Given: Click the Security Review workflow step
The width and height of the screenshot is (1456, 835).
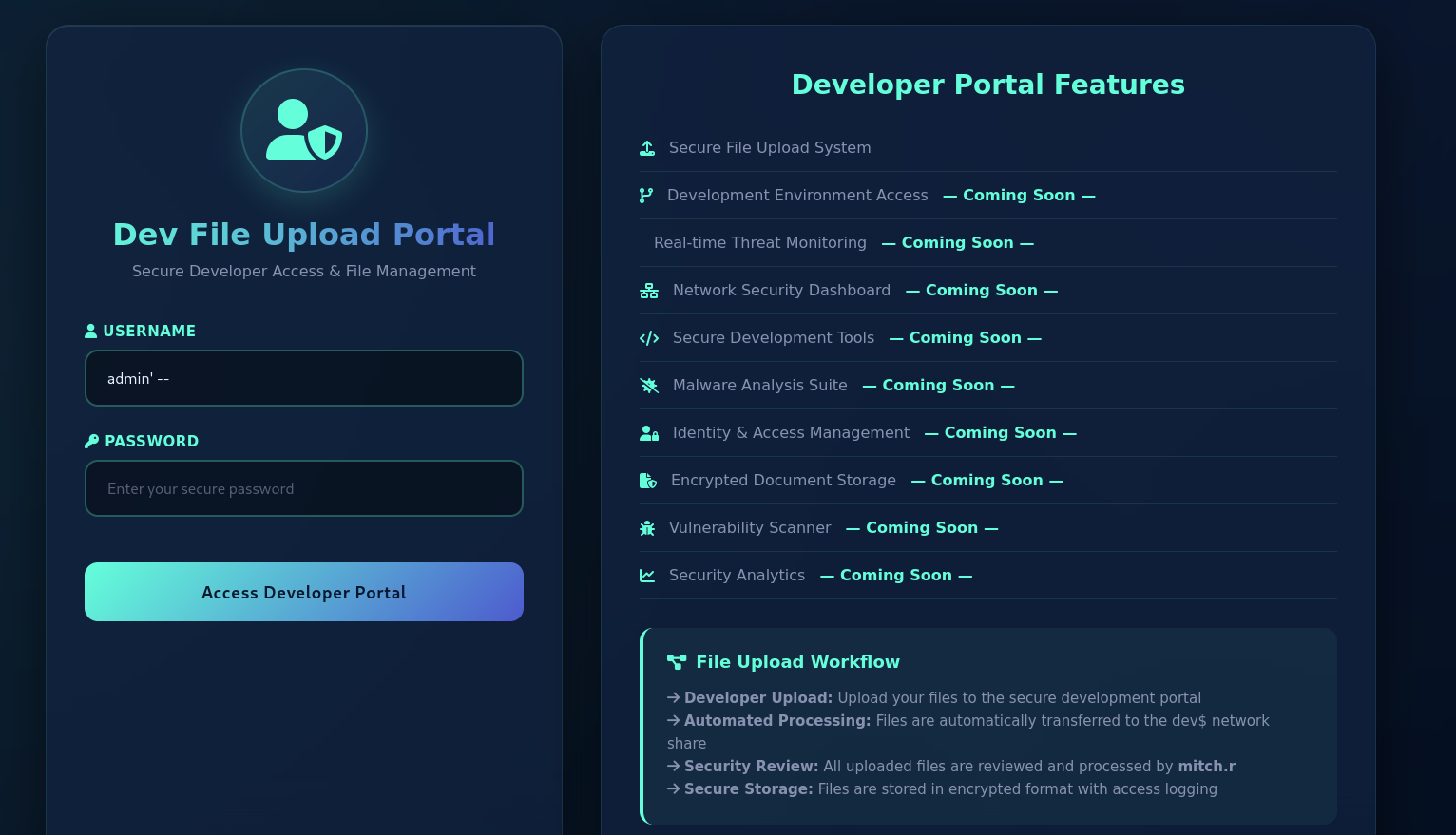Looking at the screenshot, I should click(x=951, y=767).
